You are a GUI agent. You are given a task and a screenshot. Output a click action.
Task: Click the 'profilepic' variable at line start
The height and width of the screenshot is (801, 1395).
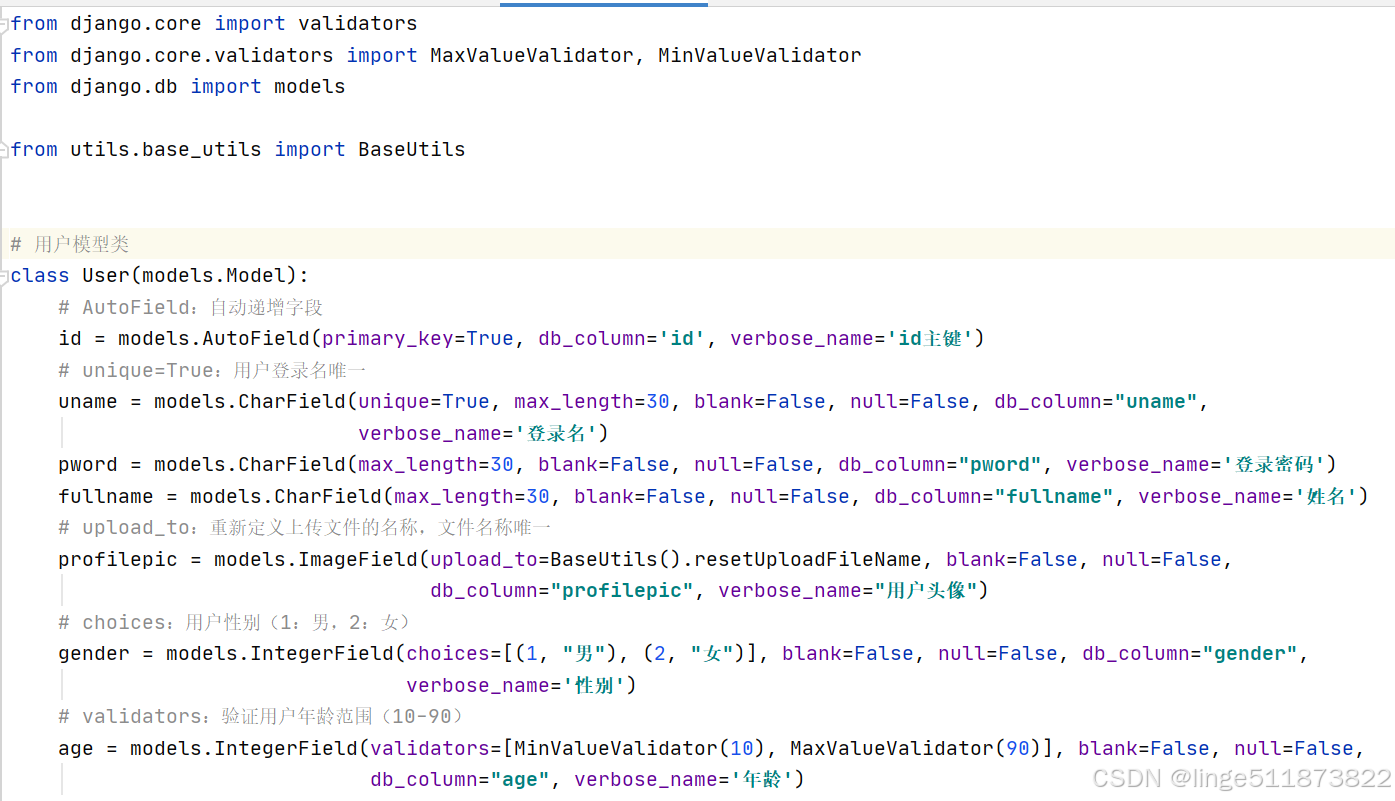point(118,559)
